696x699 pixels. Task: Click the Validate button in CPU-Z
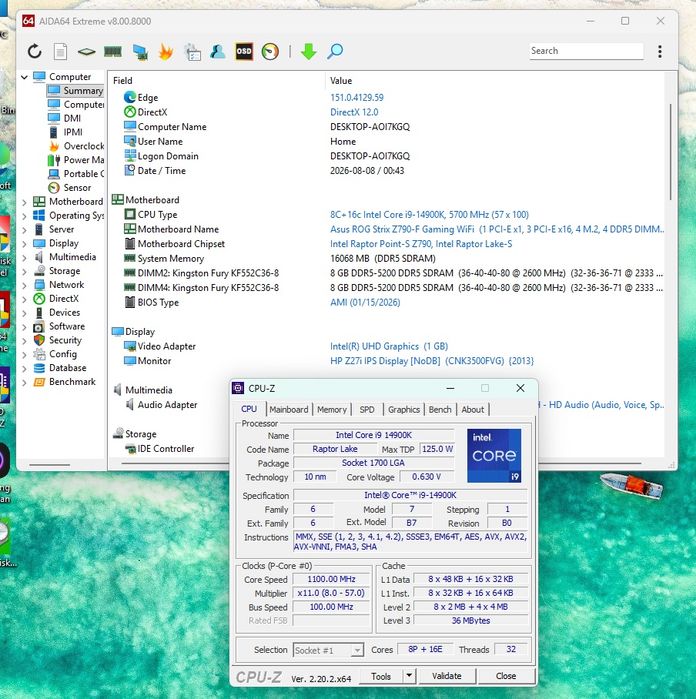click(x=447, y=676)
